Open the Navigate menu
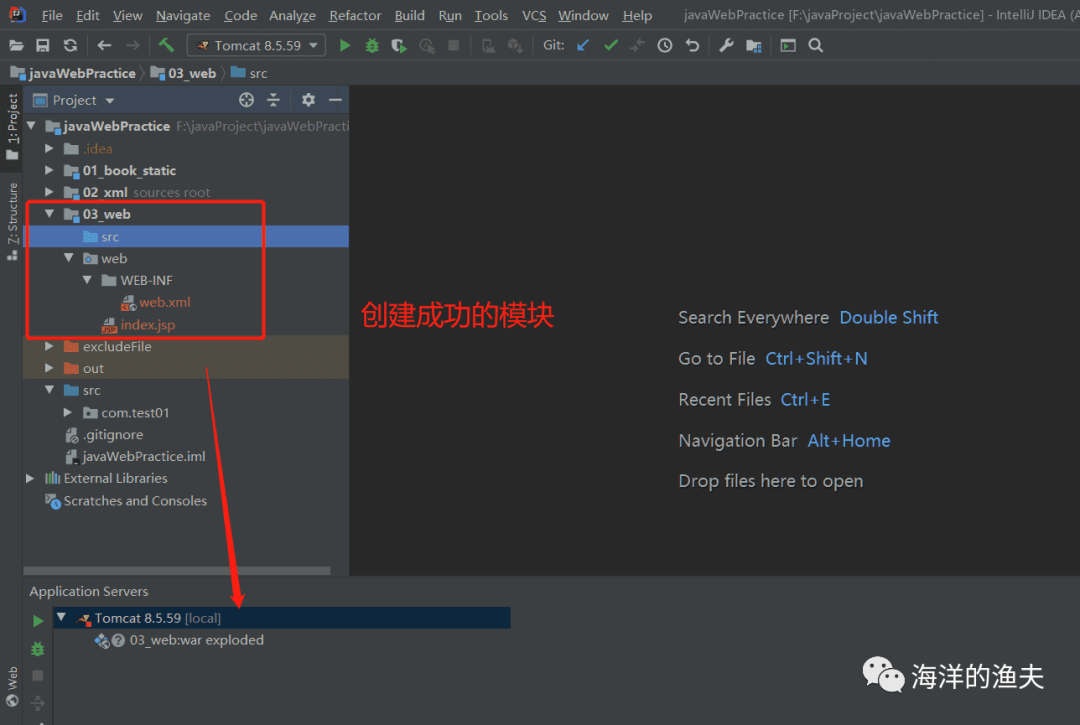 (x=183, y=15)
